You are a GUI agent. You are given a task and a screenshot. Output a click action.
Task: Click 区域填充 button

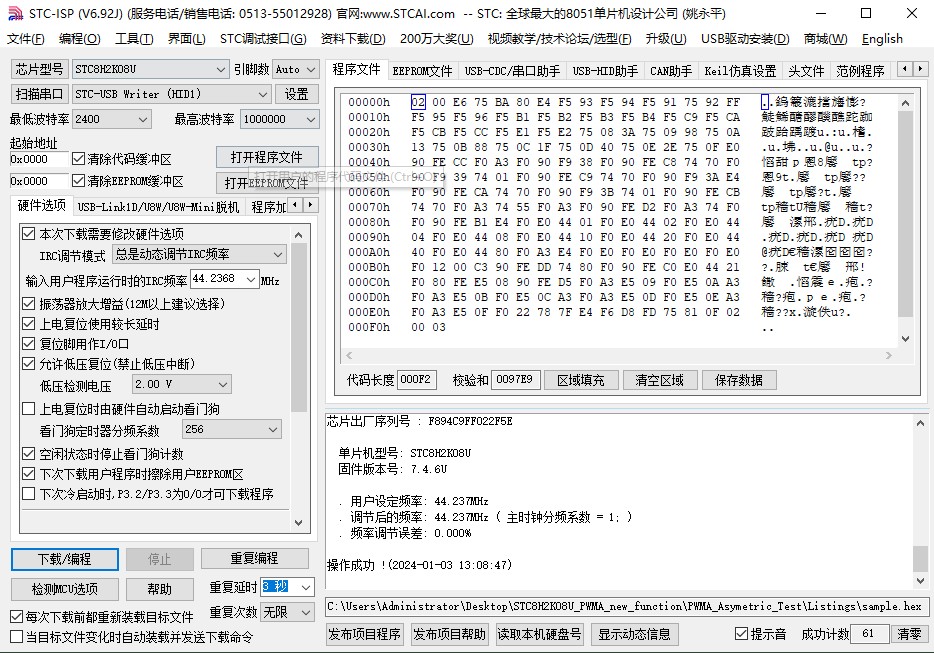(581, 380)
